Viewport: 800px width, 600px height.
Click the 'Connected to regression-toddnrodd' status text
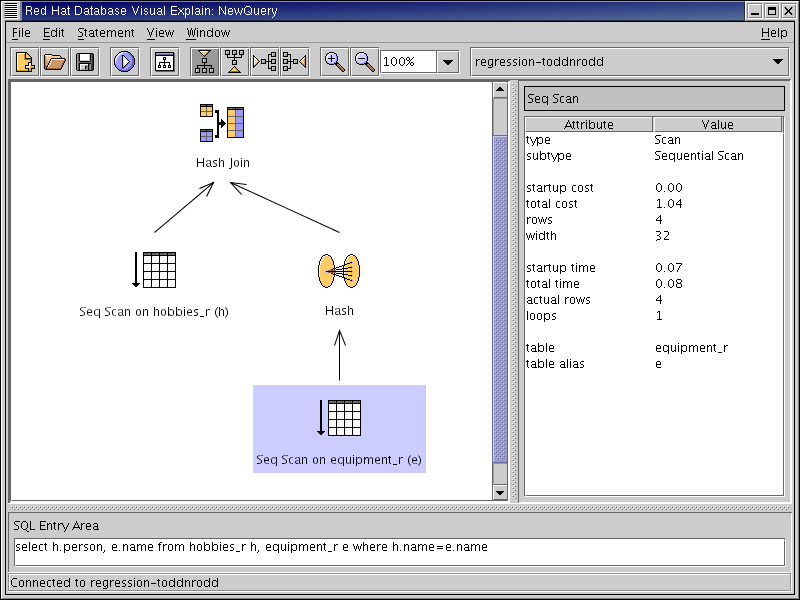115,583
